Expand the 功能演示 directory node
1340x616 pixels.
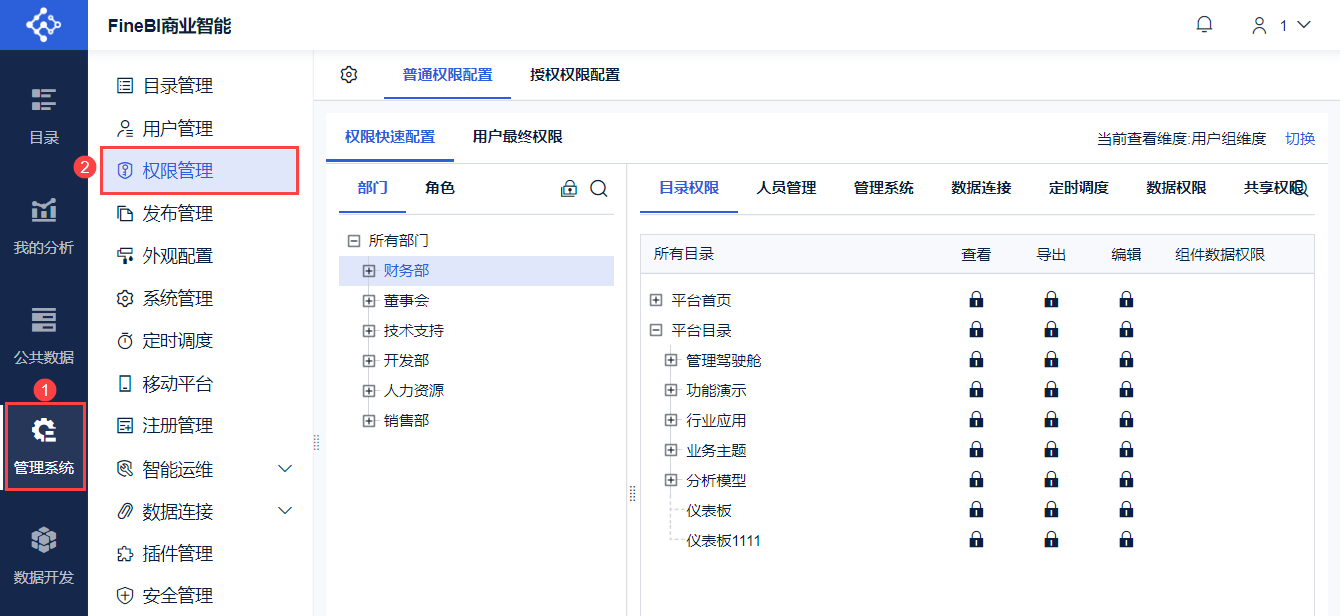coord(671,390)
